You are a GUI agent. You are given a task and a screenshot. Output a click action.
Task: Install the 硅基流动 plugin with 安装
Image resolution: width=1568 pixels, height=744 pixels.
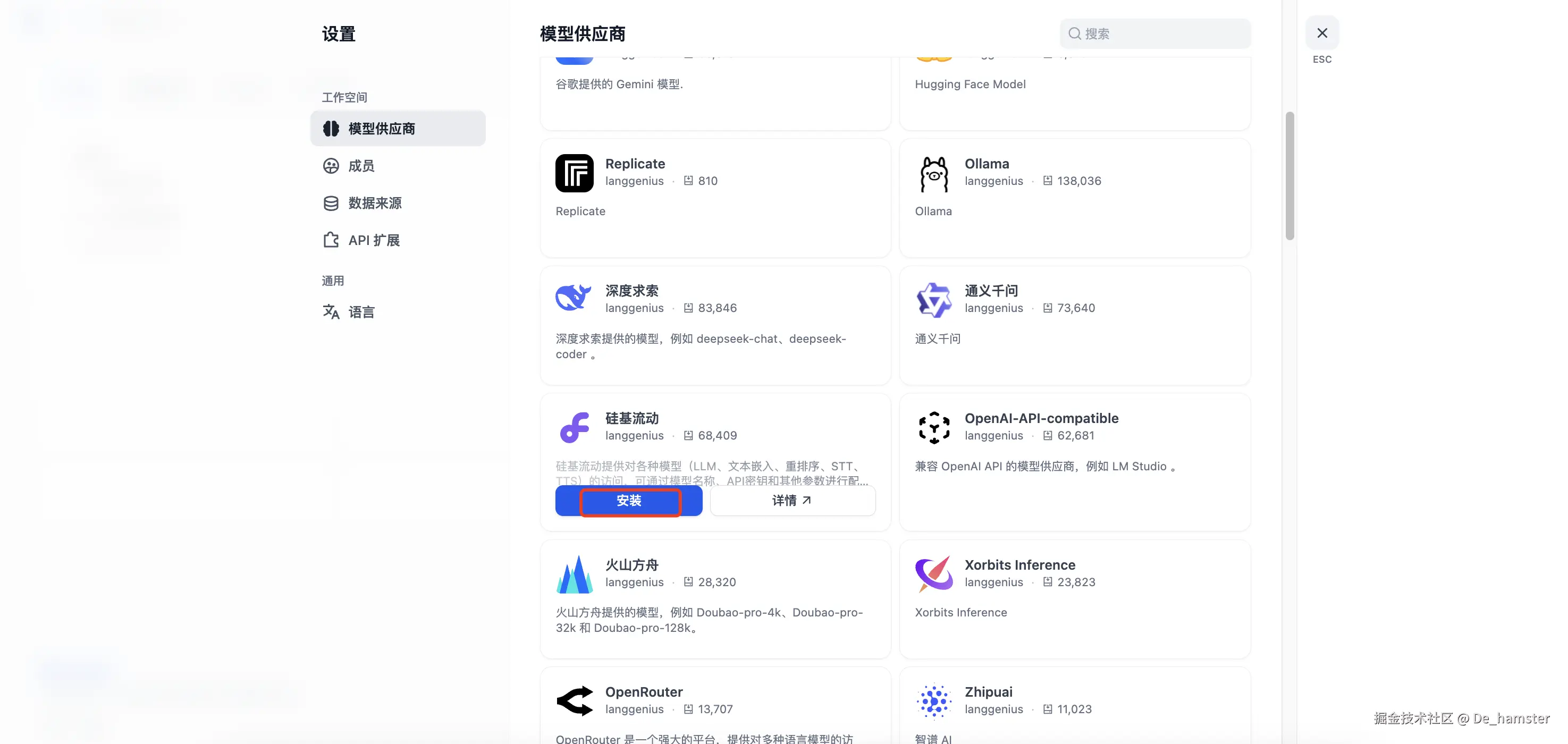[629, 501]
